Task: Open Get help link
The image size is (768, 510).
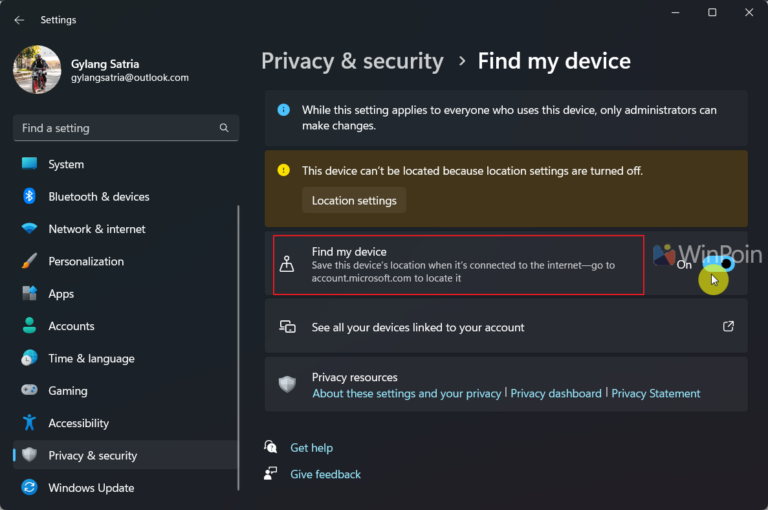Action: [x=312, y=448]
